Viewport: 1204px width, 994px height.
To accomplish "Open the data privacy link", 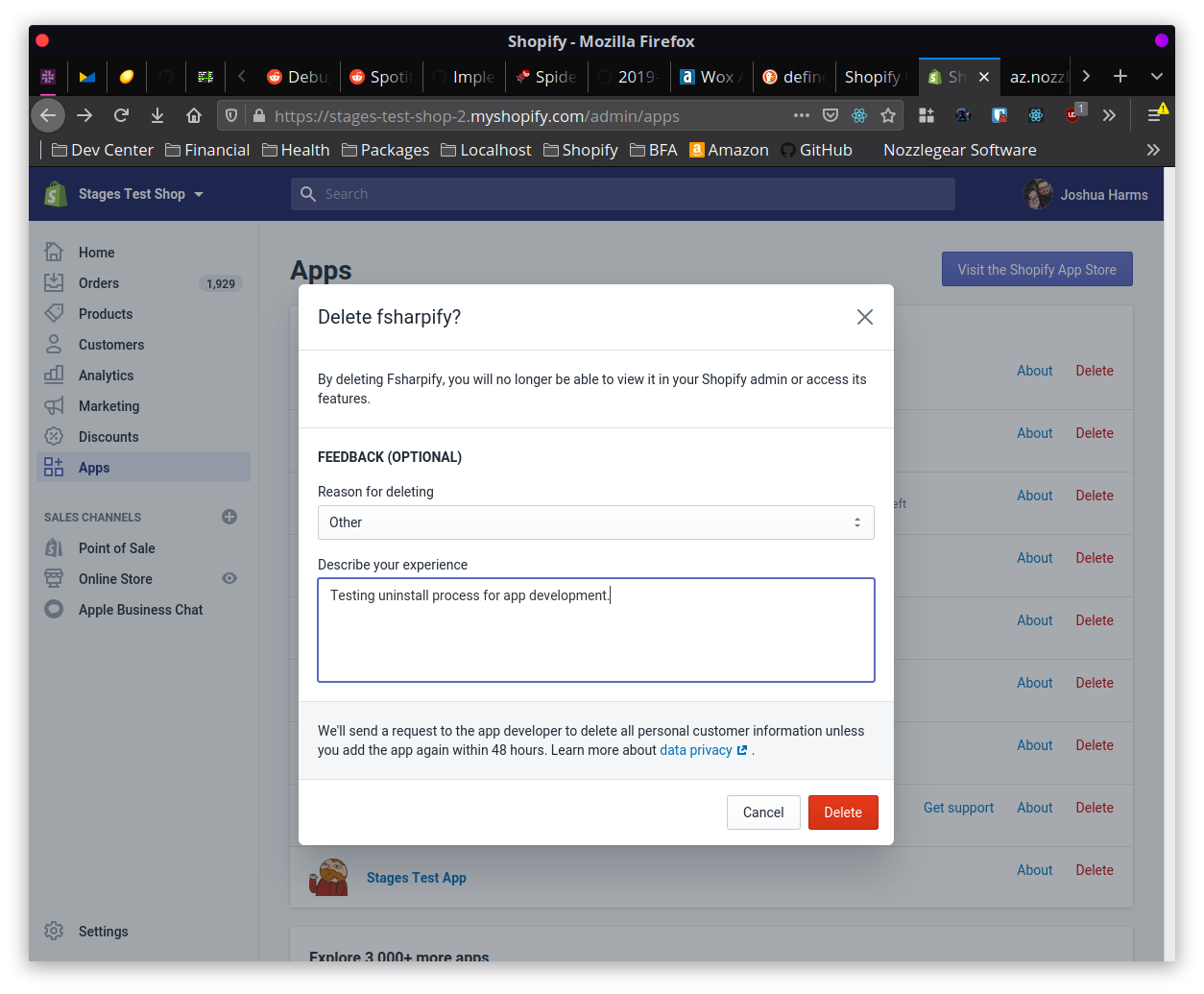I will [704, 750].
